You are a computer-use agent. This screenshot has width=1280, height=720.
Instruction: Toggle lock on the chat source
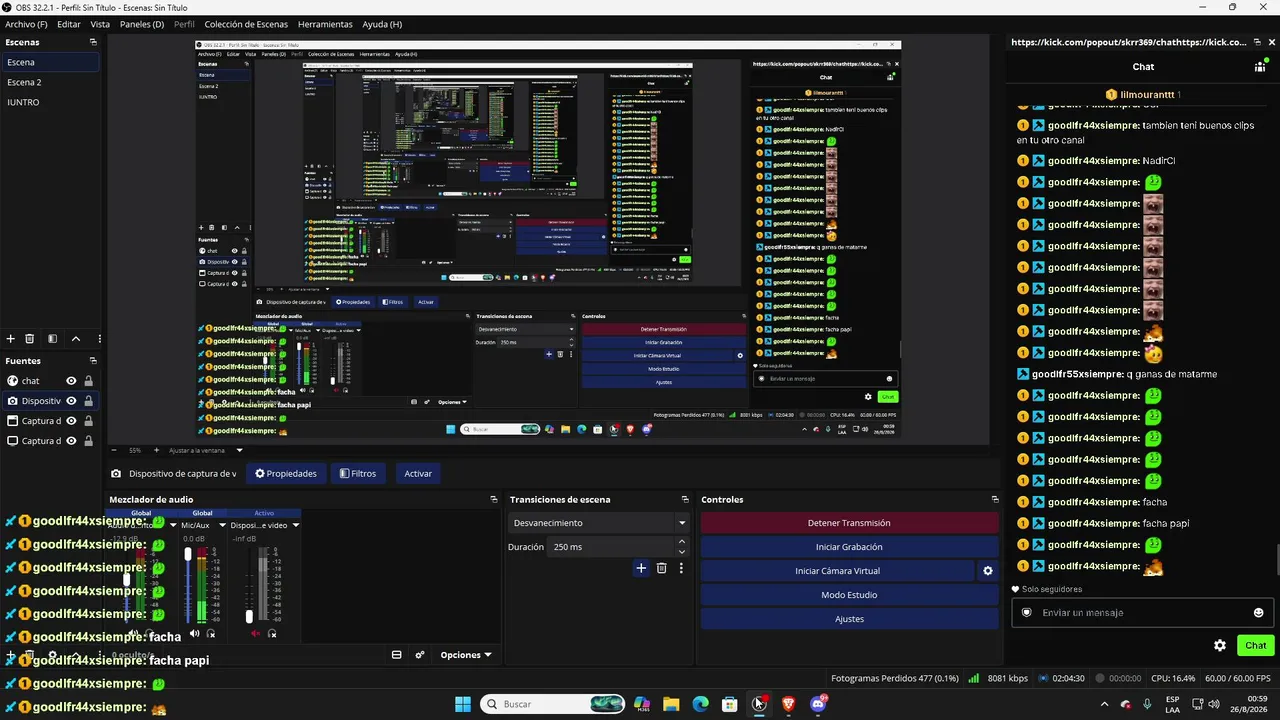tap(88, 381)
